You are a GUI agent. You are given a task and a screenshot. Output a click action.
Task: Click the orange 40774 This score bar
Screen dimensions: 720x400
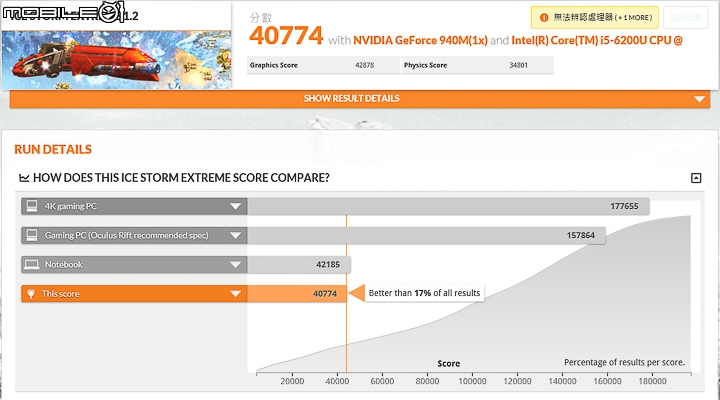point(297,293)
